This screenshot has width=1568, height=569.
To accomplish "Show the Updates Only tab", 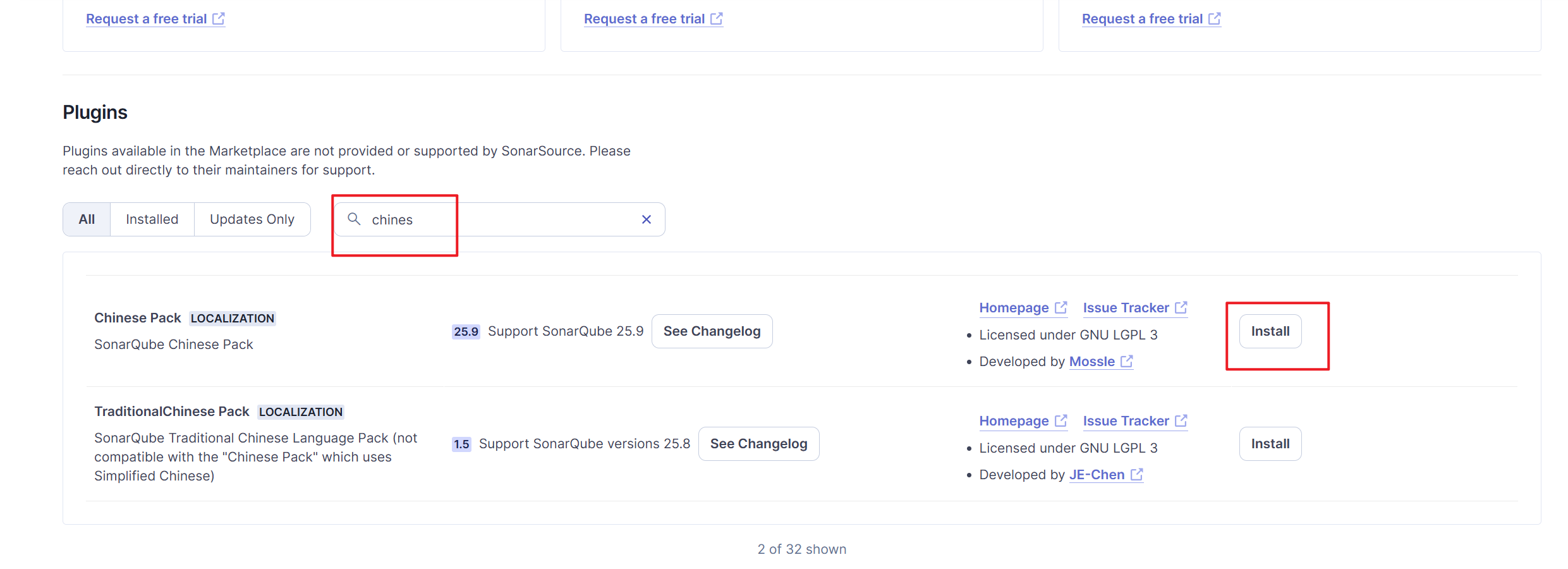I will (252, 219).
